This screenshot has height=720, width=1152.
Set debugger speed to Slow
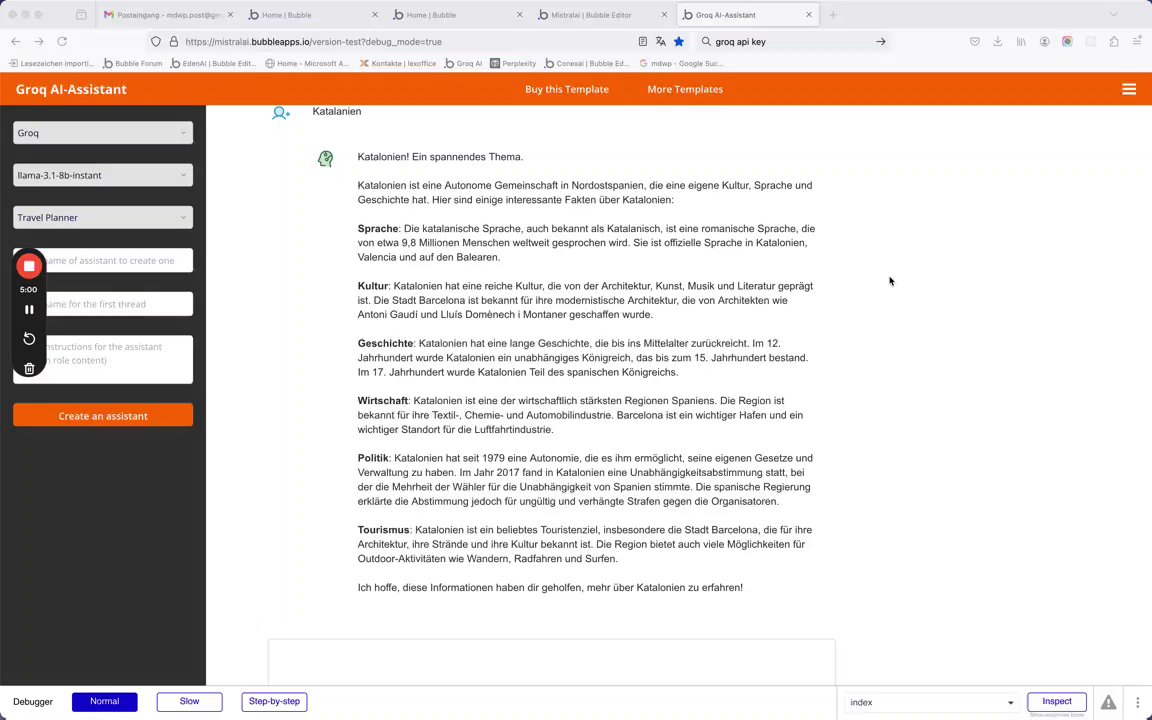pos(190,702)
